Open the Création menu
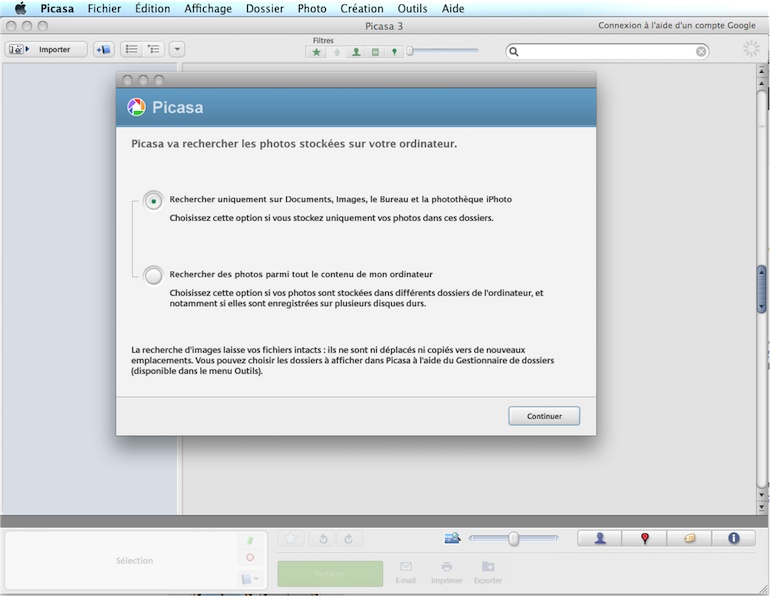Image resolution: width=770 pixels, height=596 pixels. (362, 8)
